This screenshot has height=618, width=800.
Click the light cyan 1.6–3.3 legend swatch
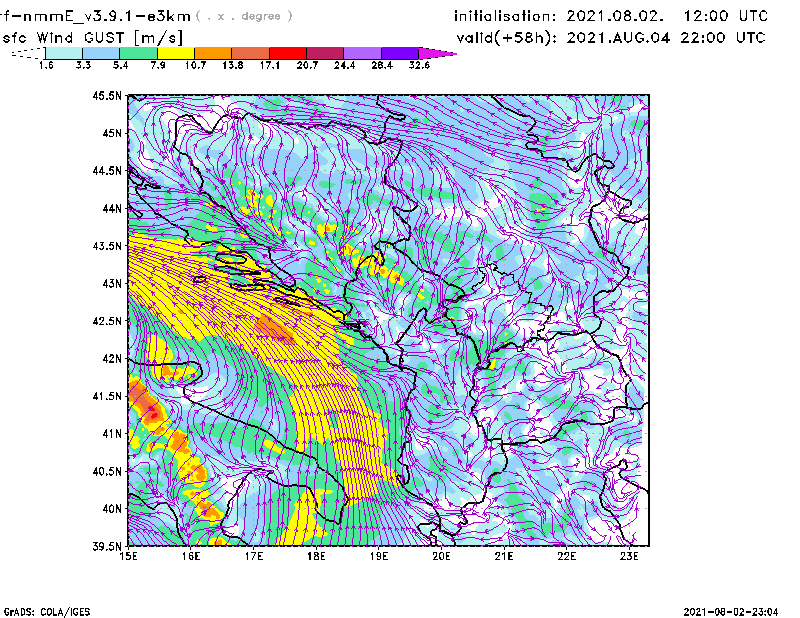coord(64,53)
